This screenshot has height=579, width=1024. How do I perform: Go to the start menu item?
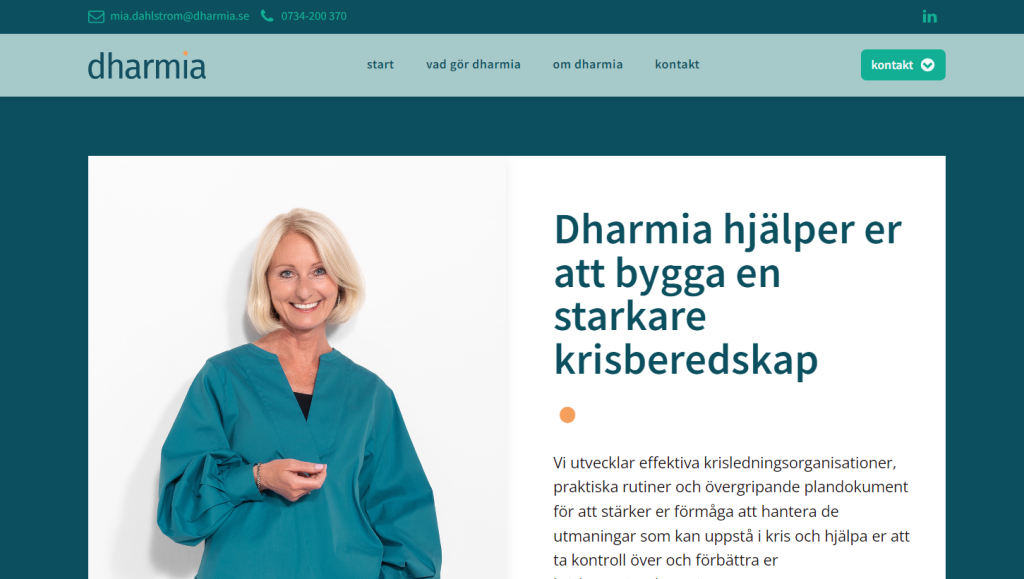(380, 64)
